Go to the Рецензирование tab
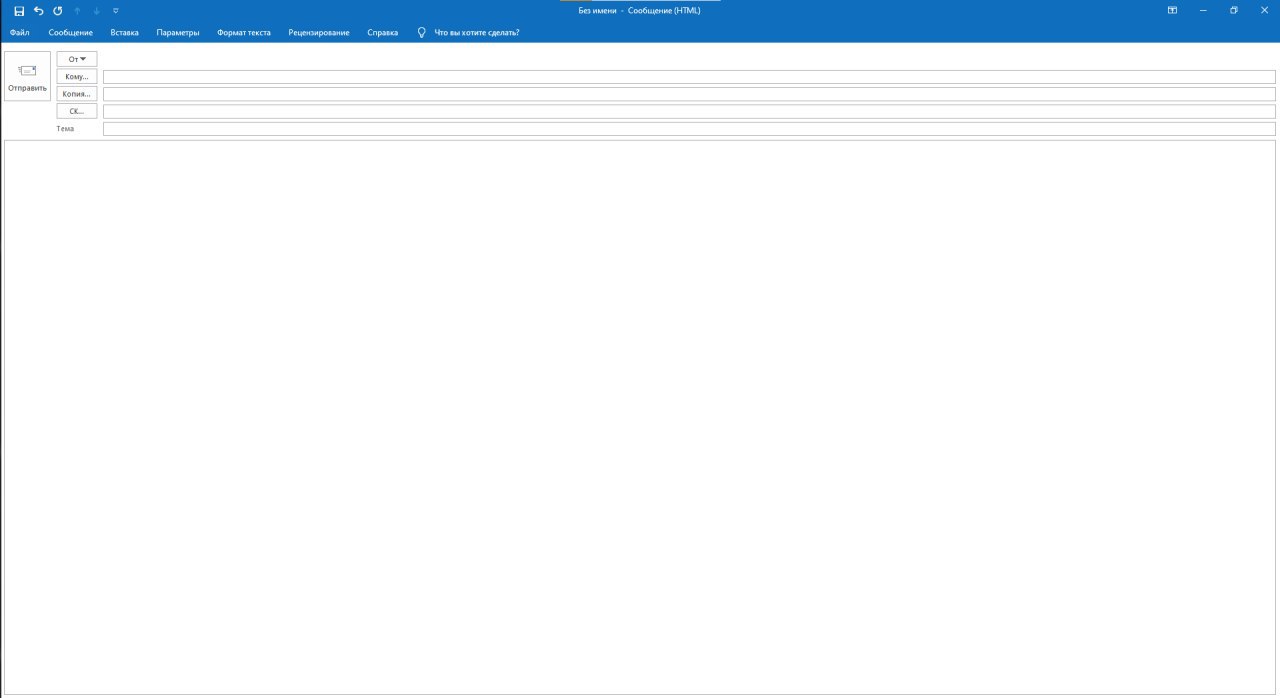The width and height of the screenshot is (1280, 698). coord(319,32)
